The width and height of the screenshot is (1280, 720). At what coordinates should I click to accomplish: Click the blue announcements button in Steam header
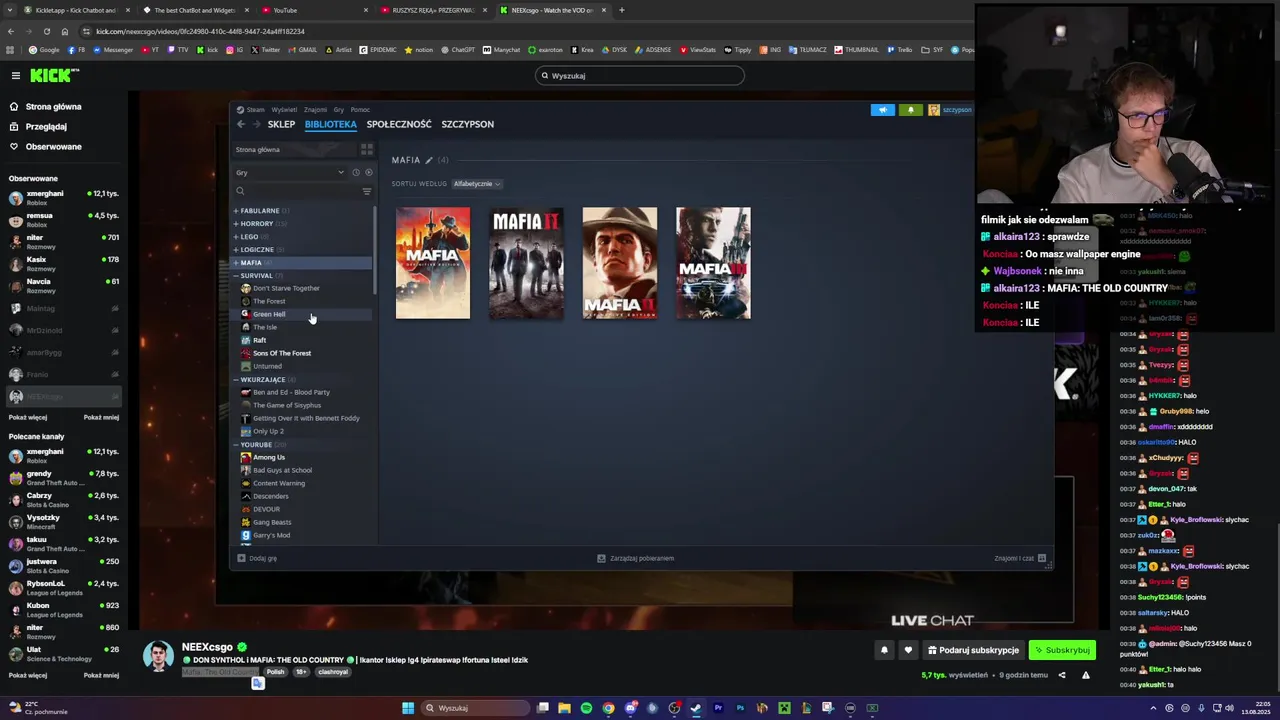882,110
